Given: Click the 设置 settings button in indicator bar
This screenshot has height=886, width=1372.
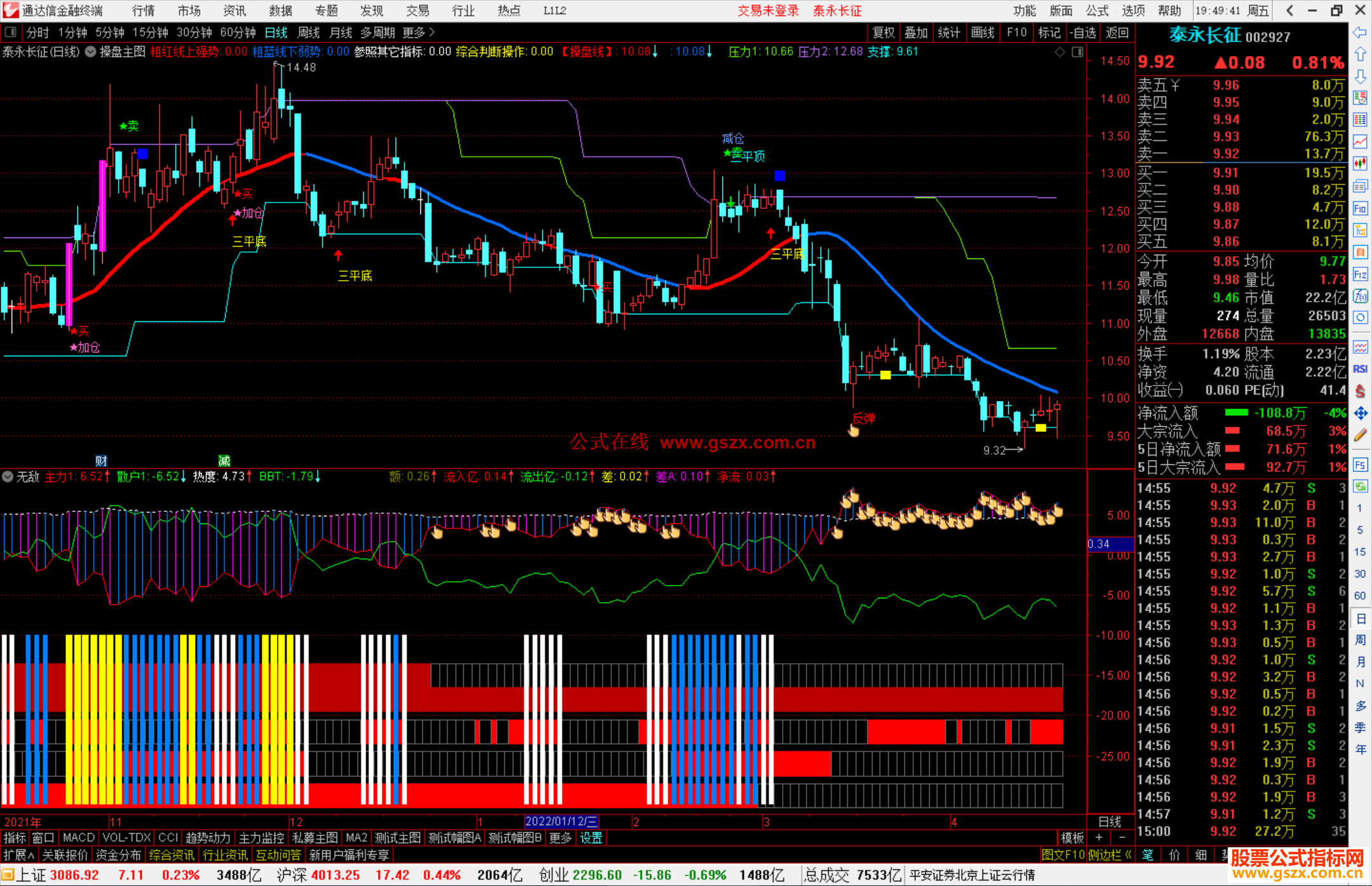Looking at the screenshot, I should (591, 838).
